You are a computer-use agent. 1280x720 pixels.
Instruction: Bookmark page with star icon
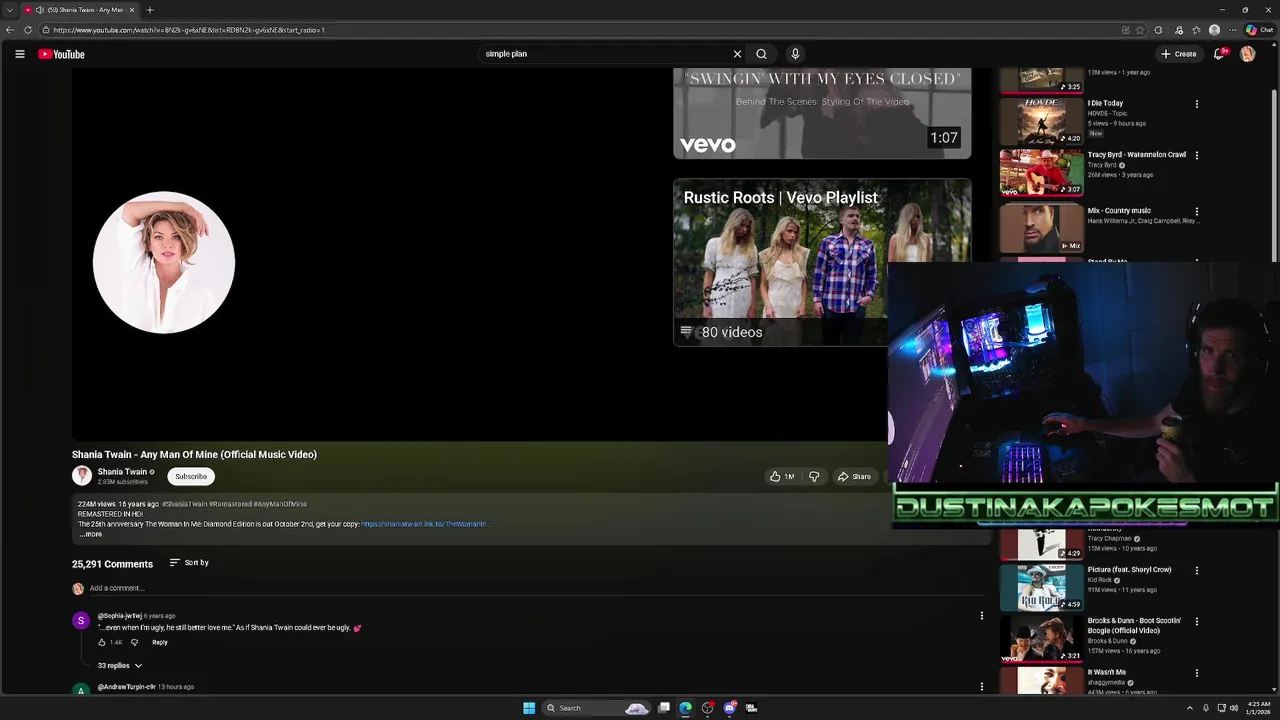pyautogui.click(x=1140, y=30)
